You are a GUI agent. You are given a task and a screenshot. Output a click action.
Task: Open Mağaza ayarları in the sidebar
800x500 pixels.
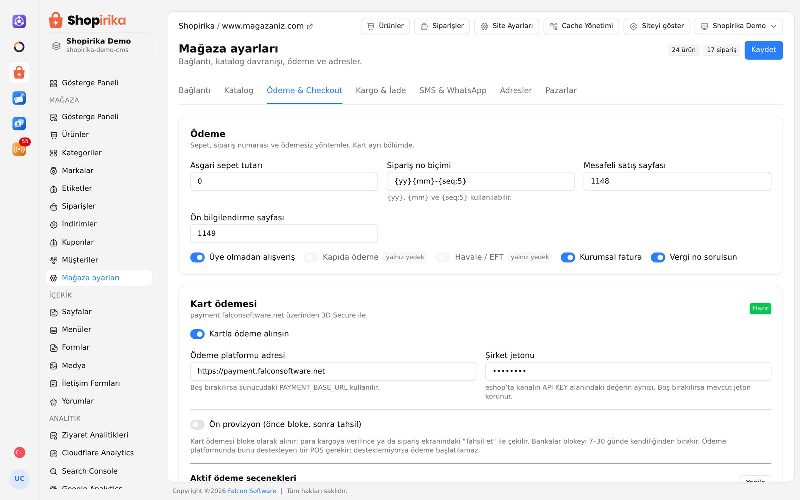click(x=99, y=278)
